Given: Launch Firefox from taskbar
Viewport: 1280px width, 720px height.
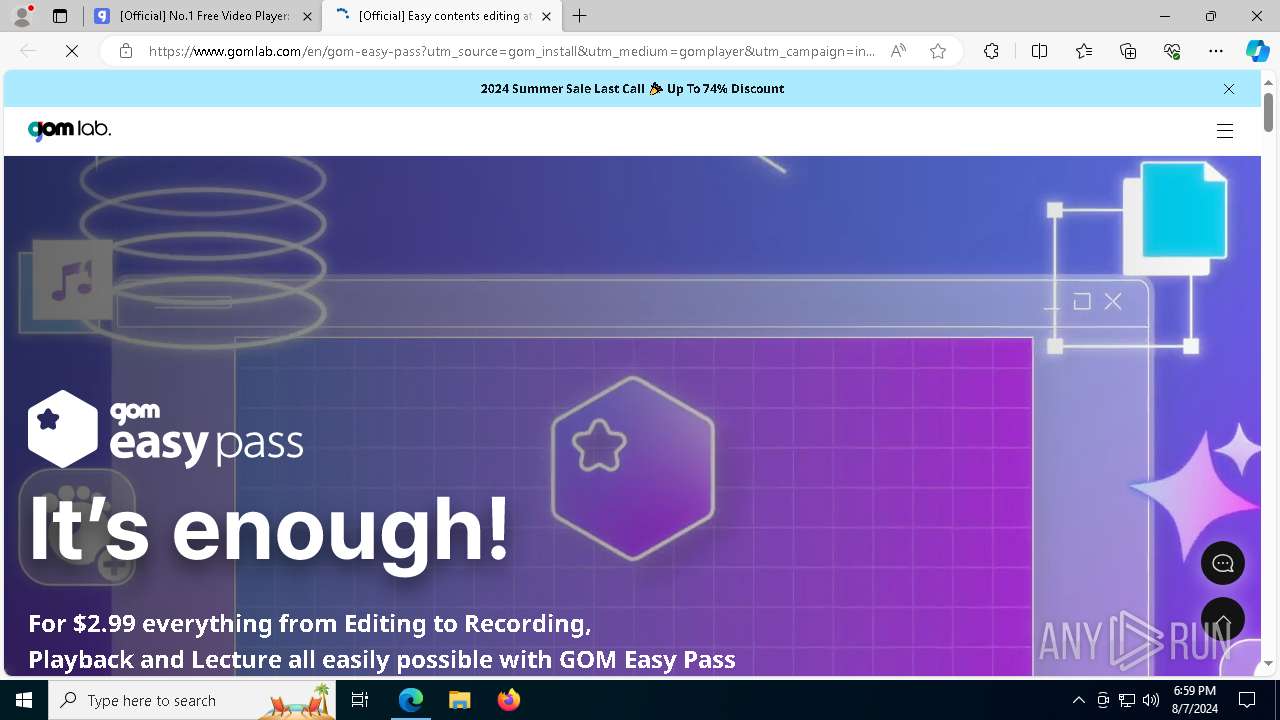Looking at the screenshot, I should point(508,700).
